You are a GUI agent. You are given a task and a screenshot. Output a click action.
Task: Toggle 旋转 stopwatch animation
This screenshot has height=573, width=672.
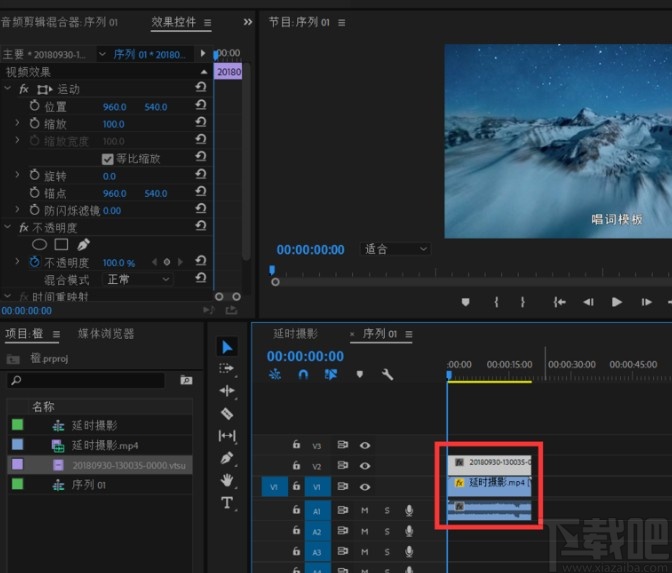(x=35, y=175)
